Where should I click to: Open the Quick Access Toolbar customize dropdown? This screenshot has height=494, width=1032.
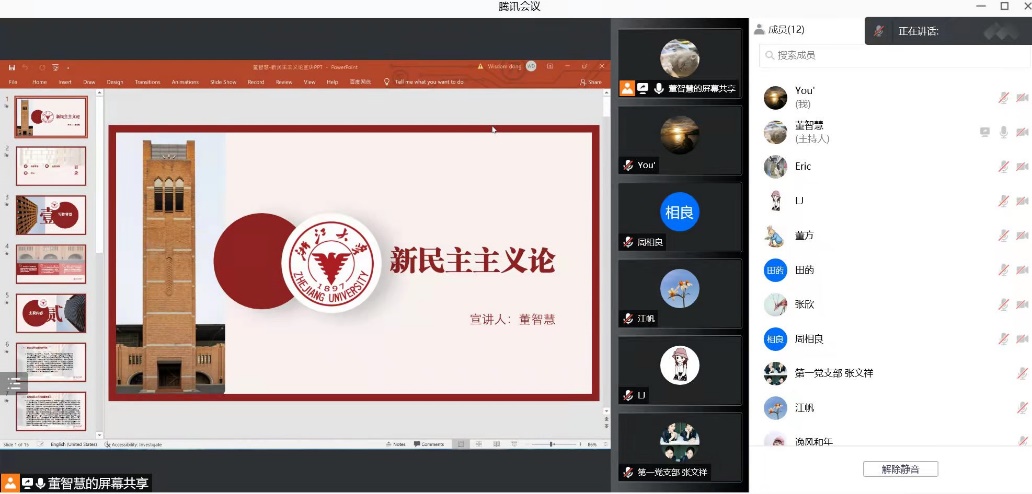pyautogui.click(x=68, y=66)
